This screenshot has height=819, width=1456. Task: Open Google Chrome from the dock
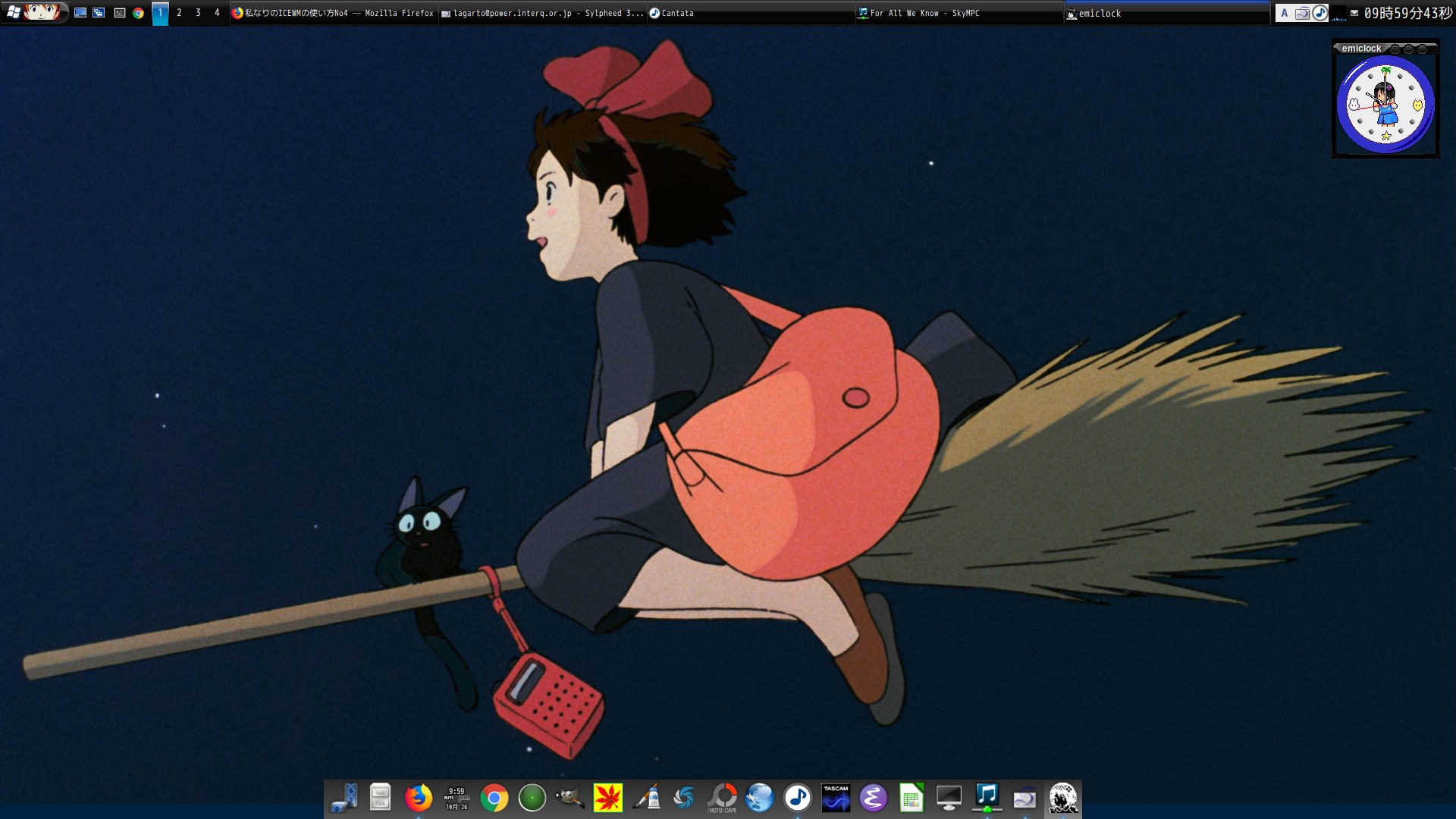(x=494, y=798)
